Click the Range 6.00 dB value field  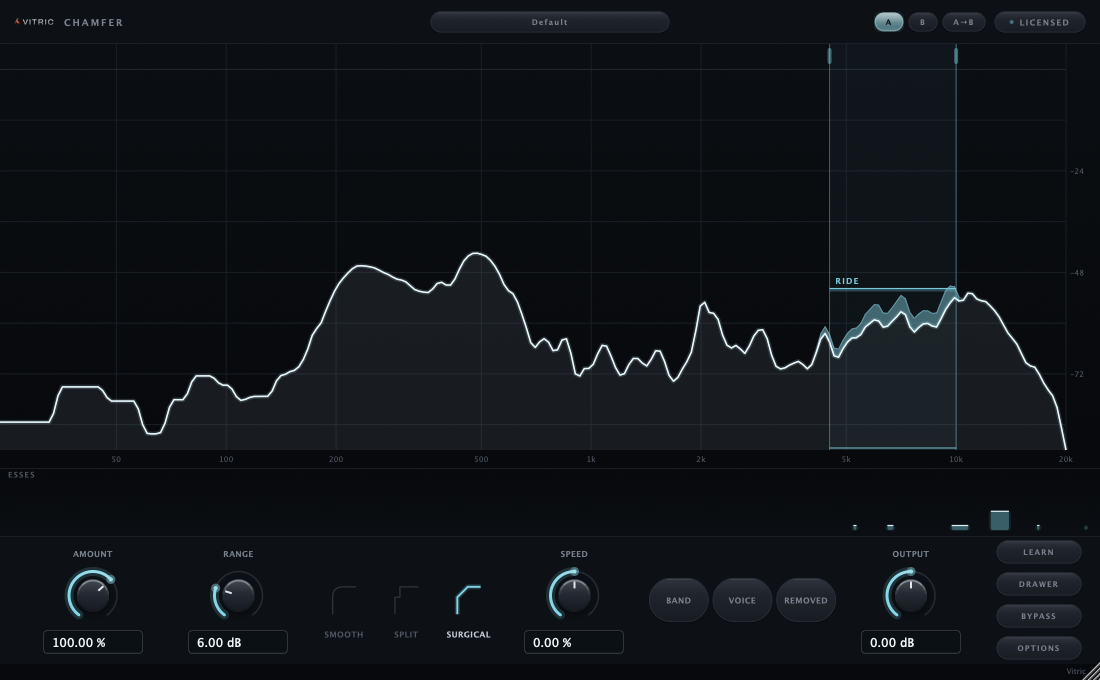tap(238, 642)
